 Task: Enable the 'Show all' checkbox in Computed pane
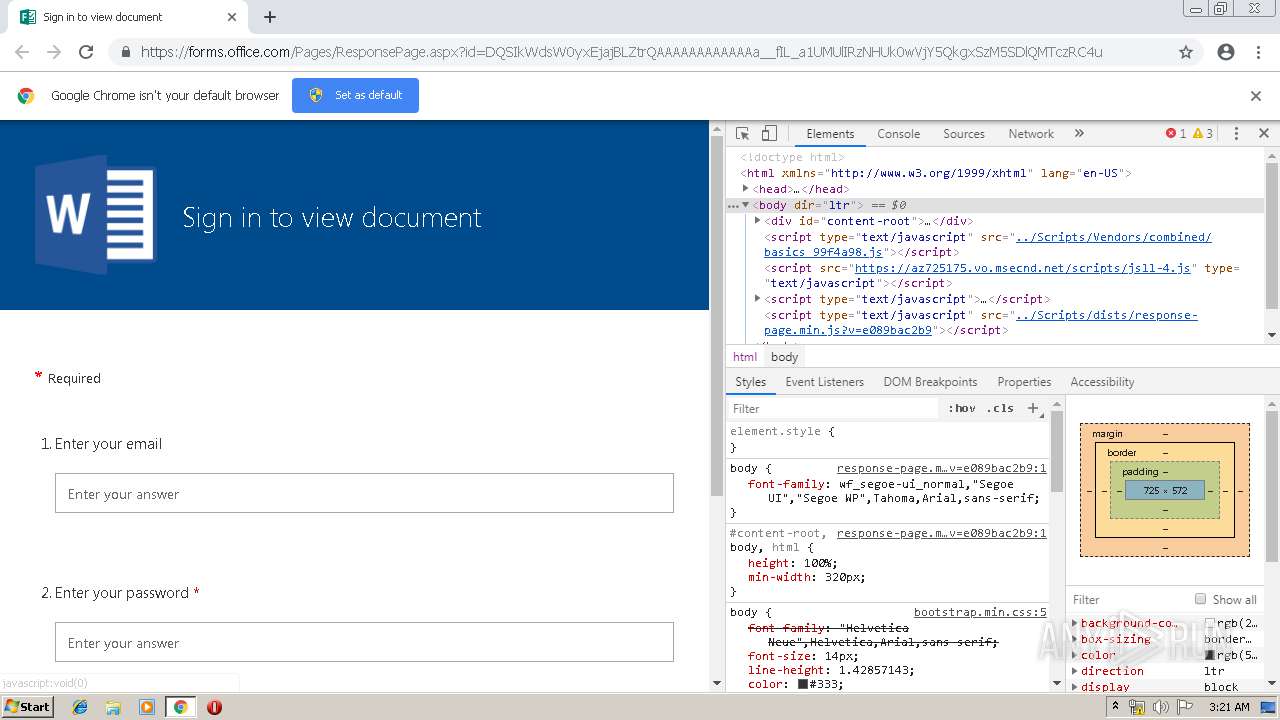(1200, 599)
